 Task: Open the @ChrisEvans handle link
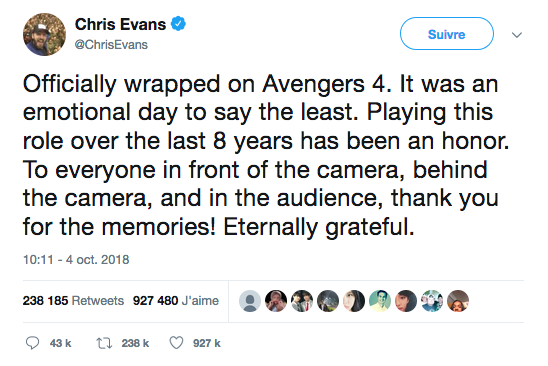[111, 45]
